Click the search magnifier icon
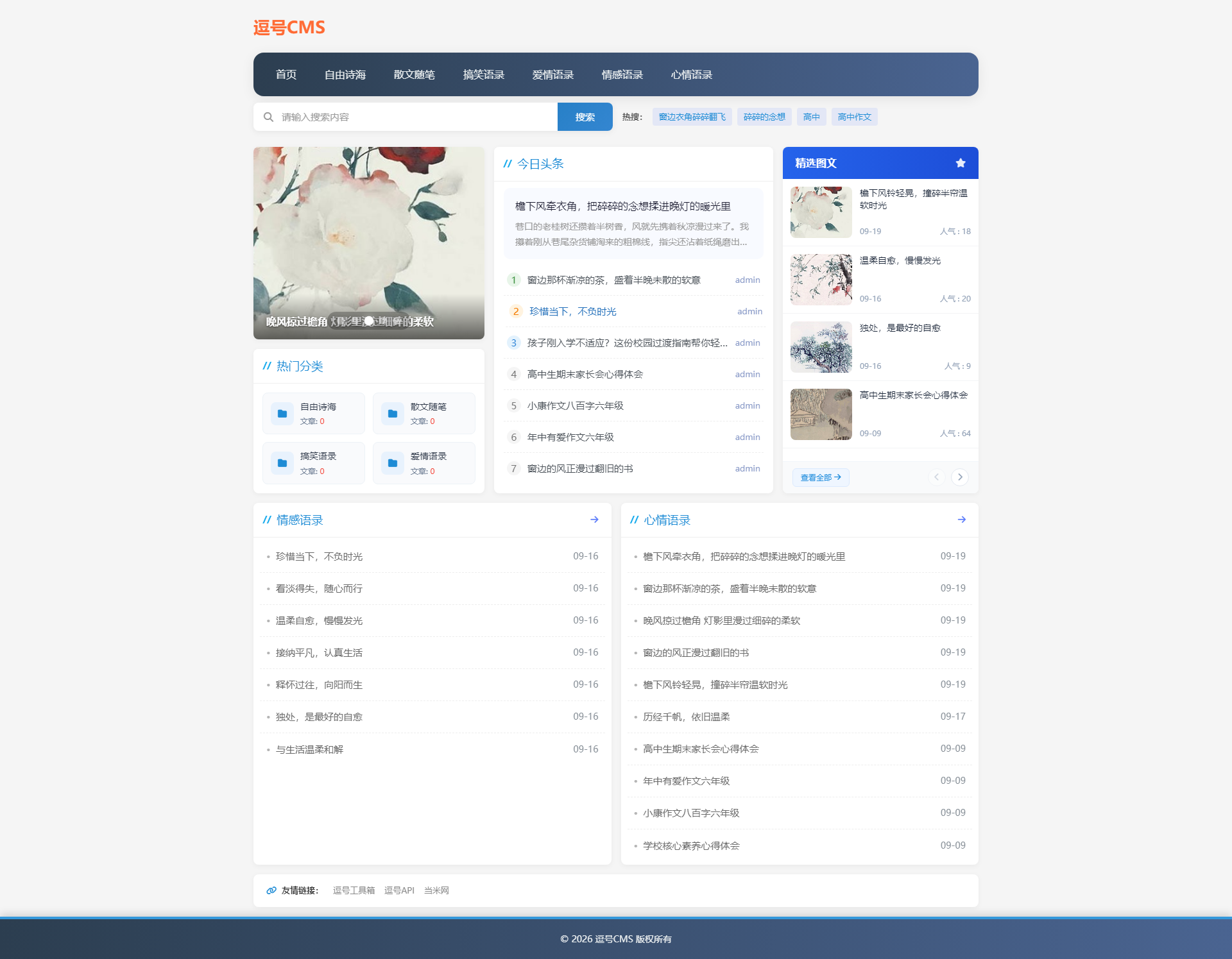 tap(268, 117)
